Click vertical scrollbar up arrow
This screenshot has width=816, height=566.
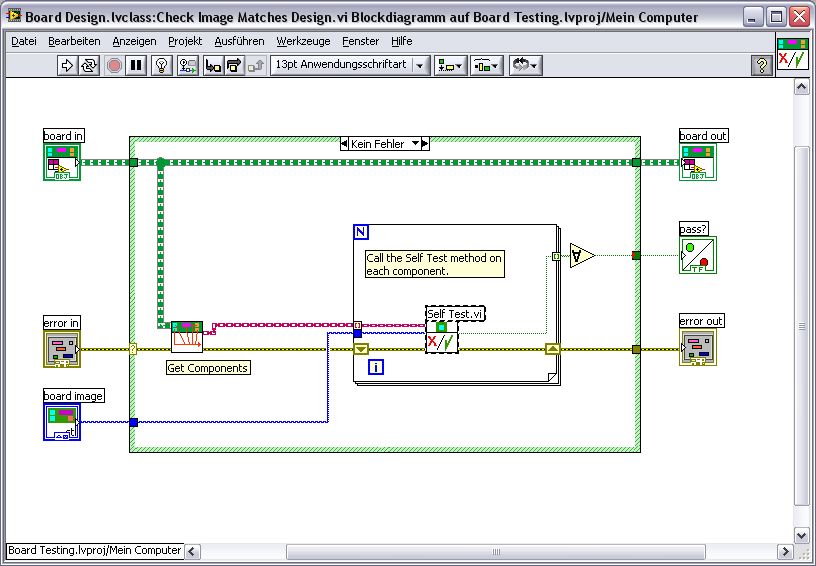pos(801,86)
